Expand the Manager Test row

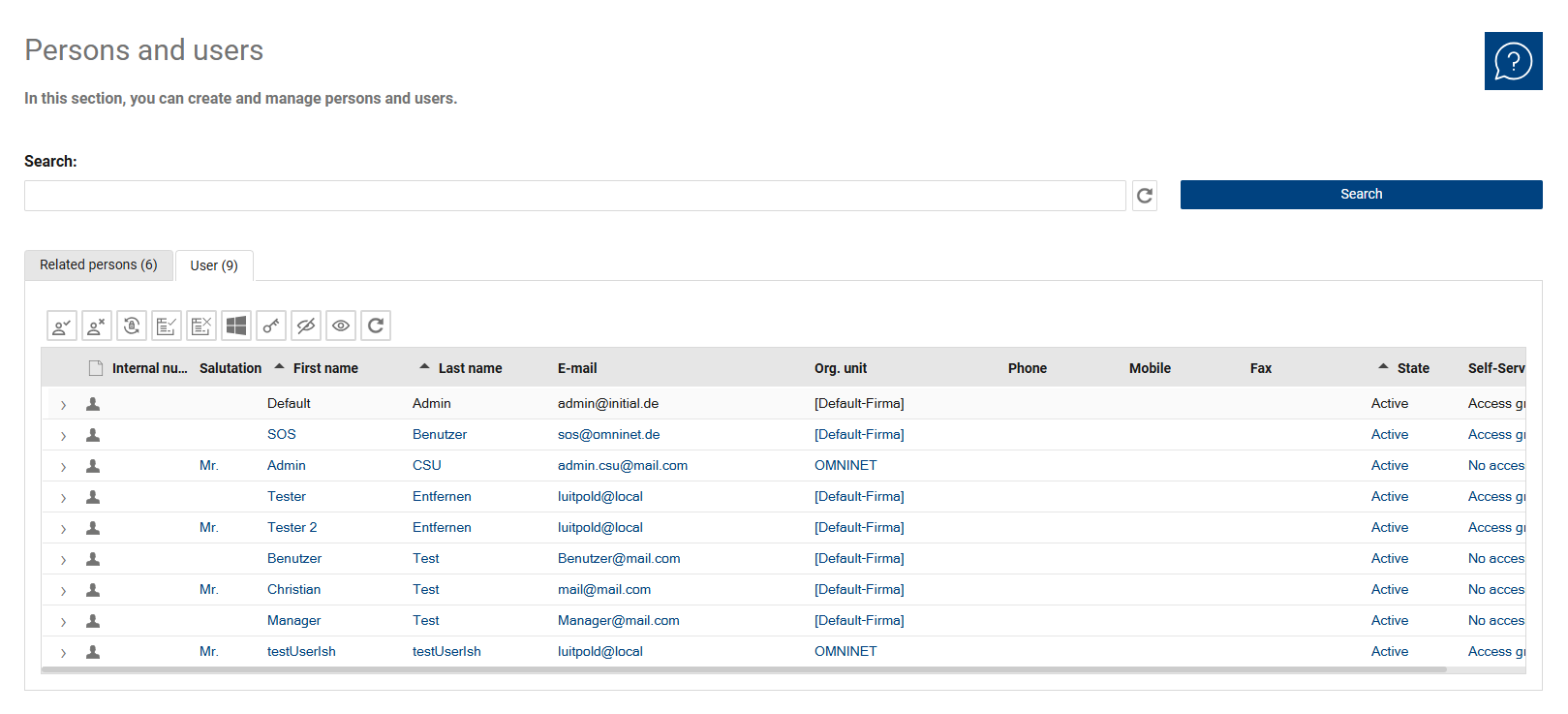click(x=63, y=622)
